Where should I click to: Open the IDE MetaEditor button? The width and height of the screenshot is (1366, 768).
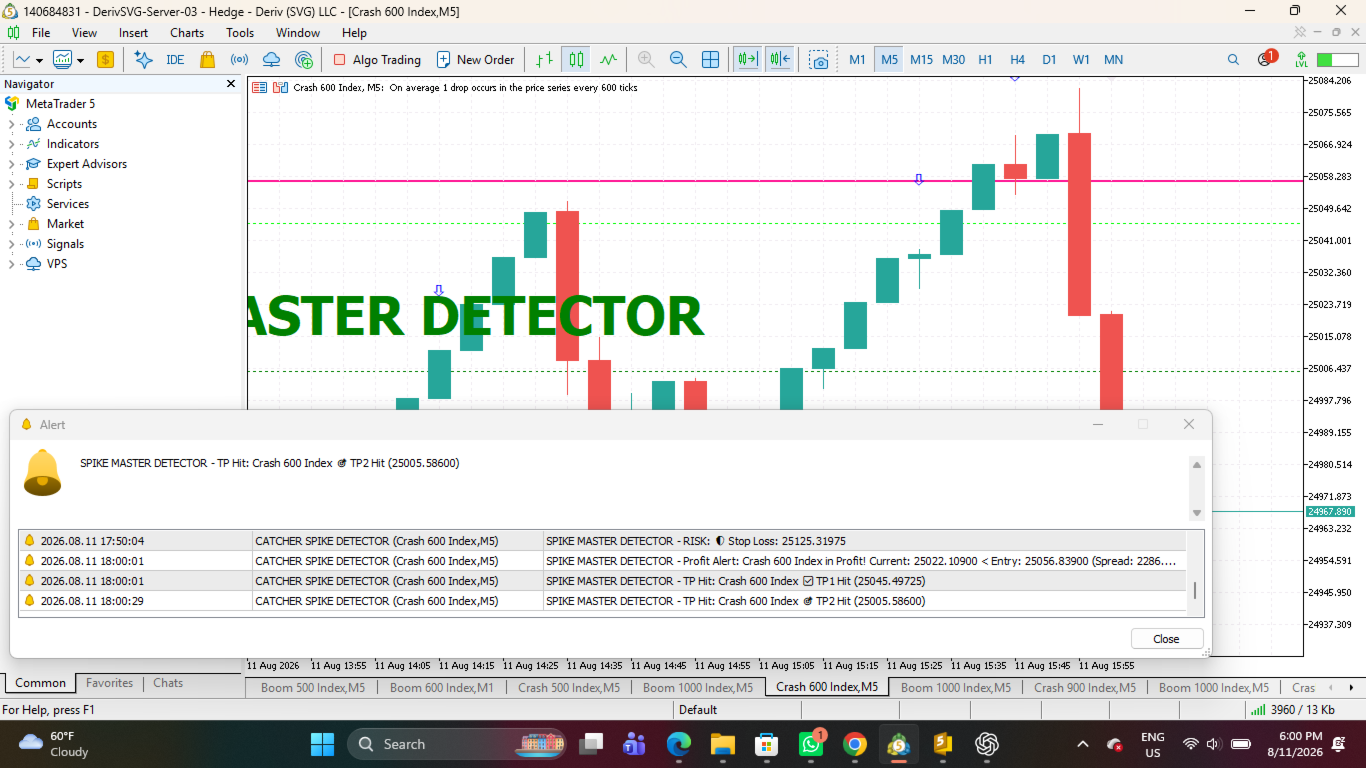tap(175, 60)
